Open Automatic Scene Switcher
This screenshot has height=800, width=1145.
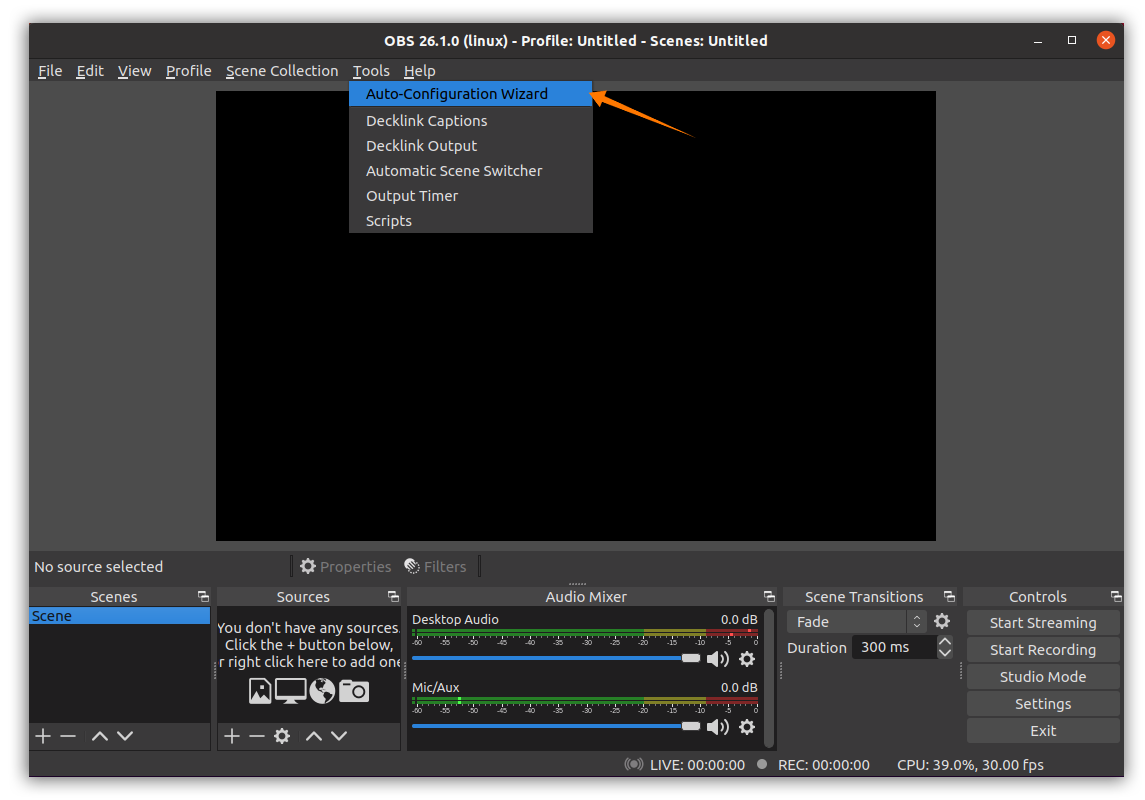click(470, 171)
